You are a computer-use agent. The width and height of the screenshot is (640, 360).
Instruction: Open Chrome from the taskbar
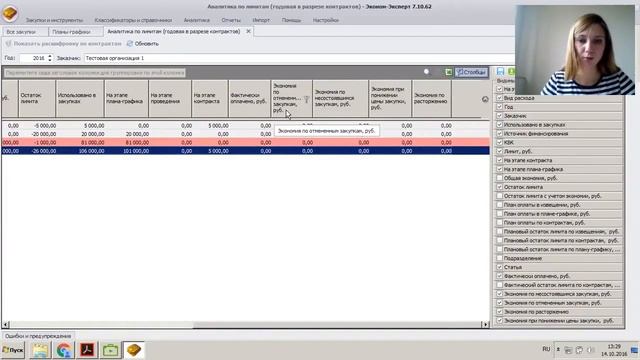coord(64,350)
